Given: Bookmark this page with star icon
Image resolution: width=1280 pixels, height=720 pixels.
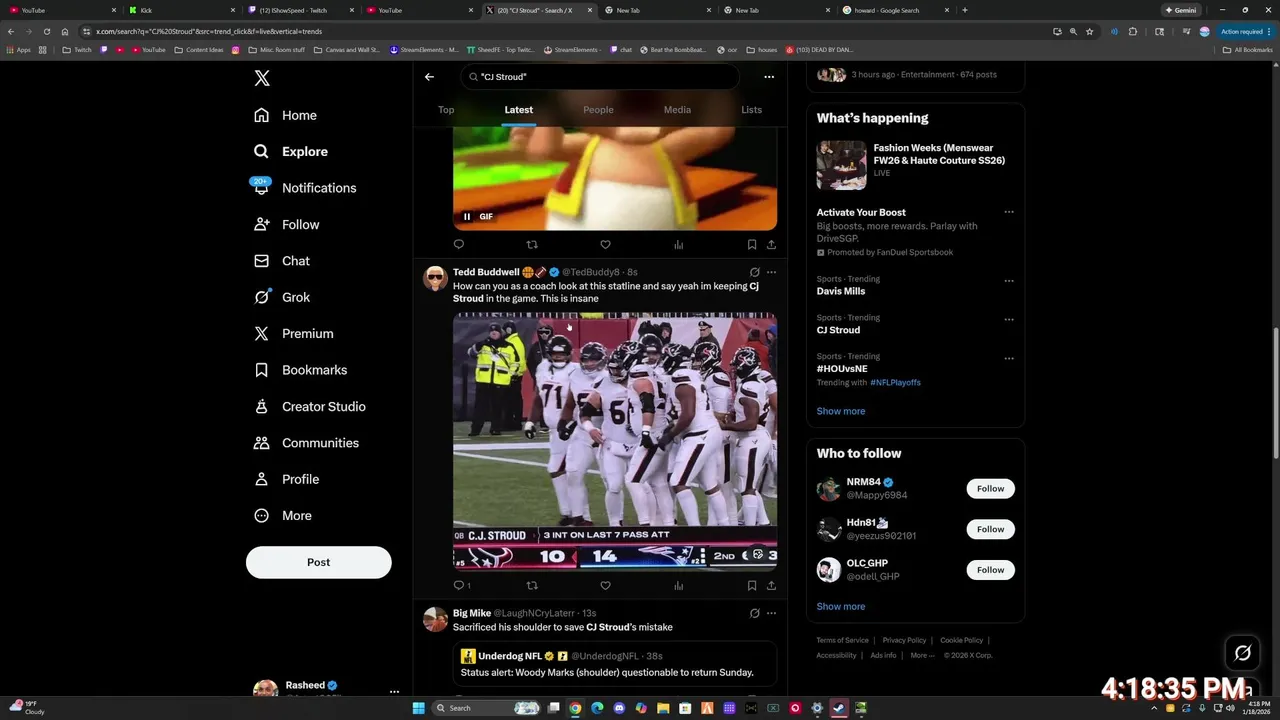Looking at the screenshot, I should pos(1090,31).
